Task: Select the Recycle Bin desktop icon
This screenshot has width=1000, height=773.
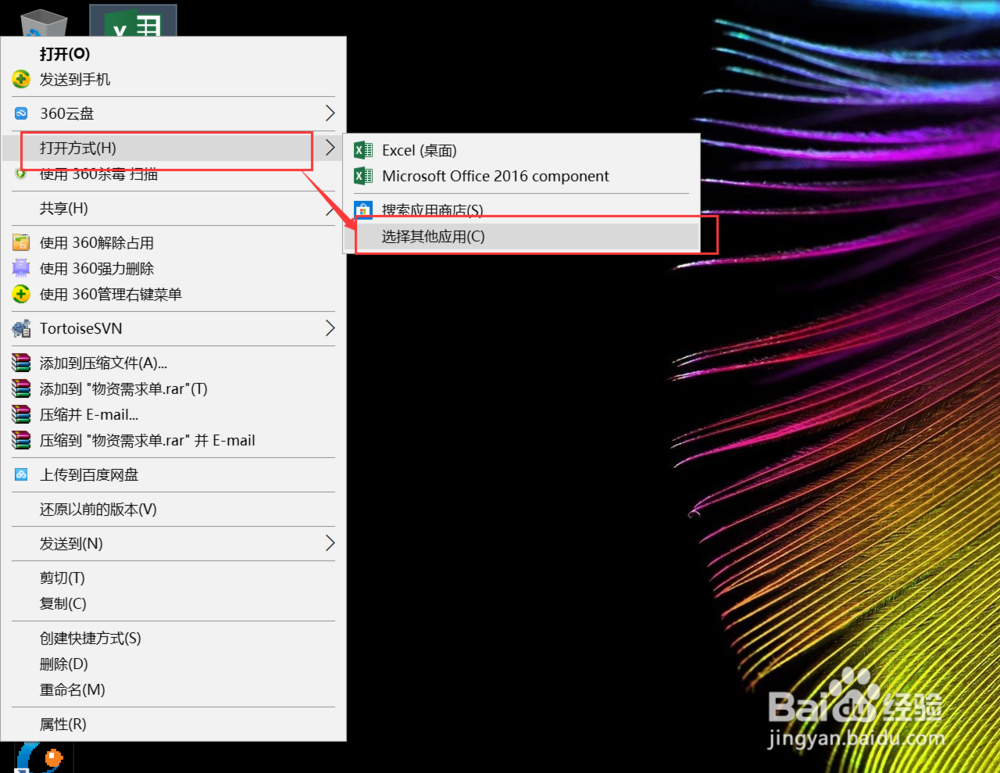Action: [44, 23]
